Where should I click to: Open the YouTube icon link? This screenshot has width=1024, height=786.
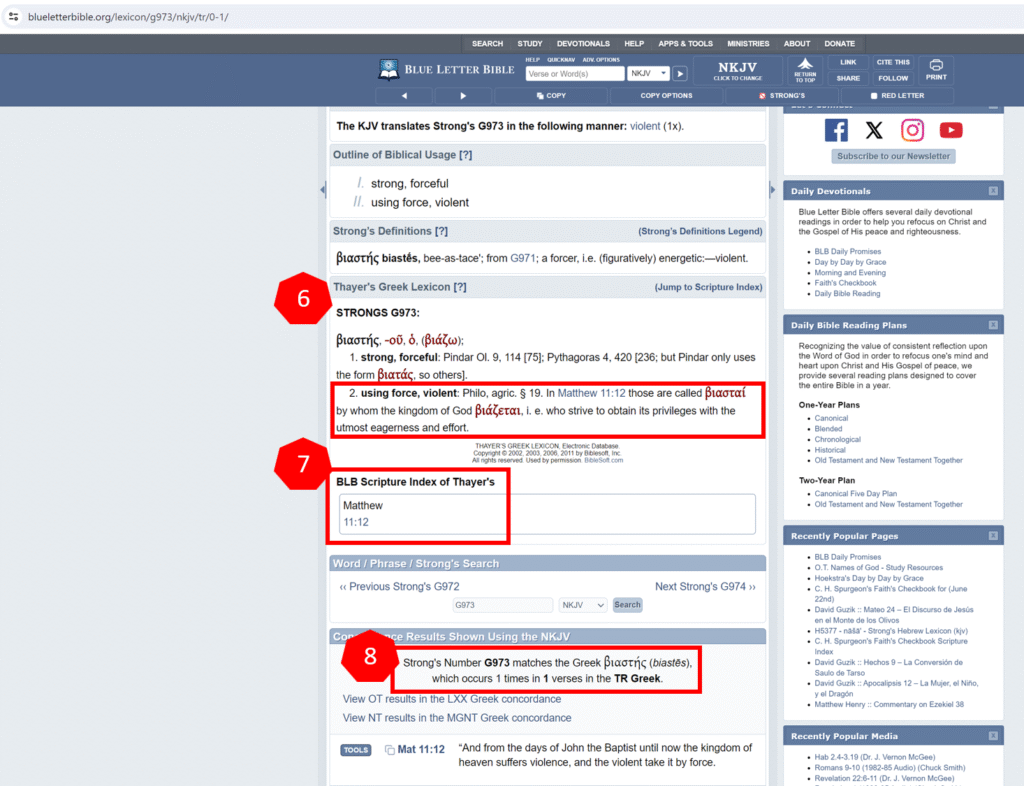[951, 130]
